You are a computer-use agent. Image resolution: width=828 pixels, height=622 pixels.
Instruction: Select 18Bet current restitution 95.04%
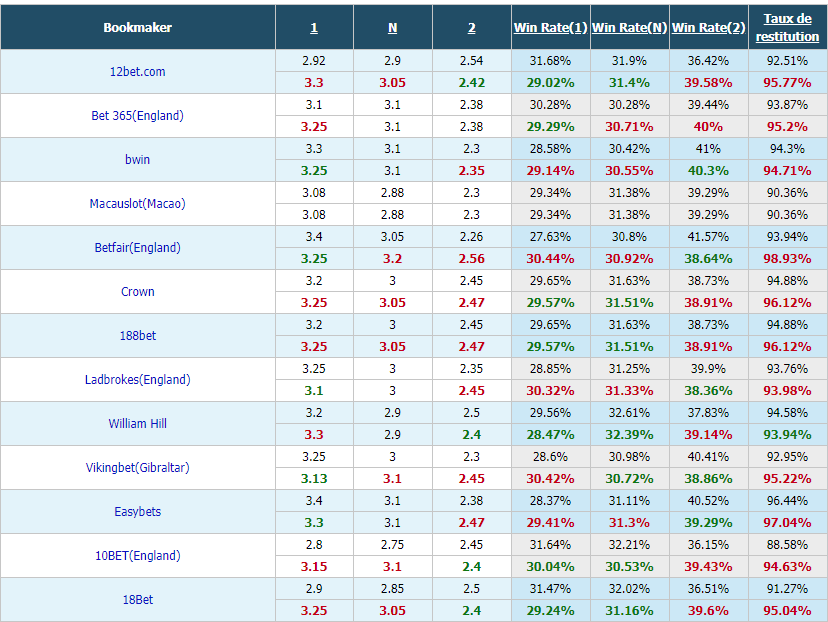(x=787, y=611)
